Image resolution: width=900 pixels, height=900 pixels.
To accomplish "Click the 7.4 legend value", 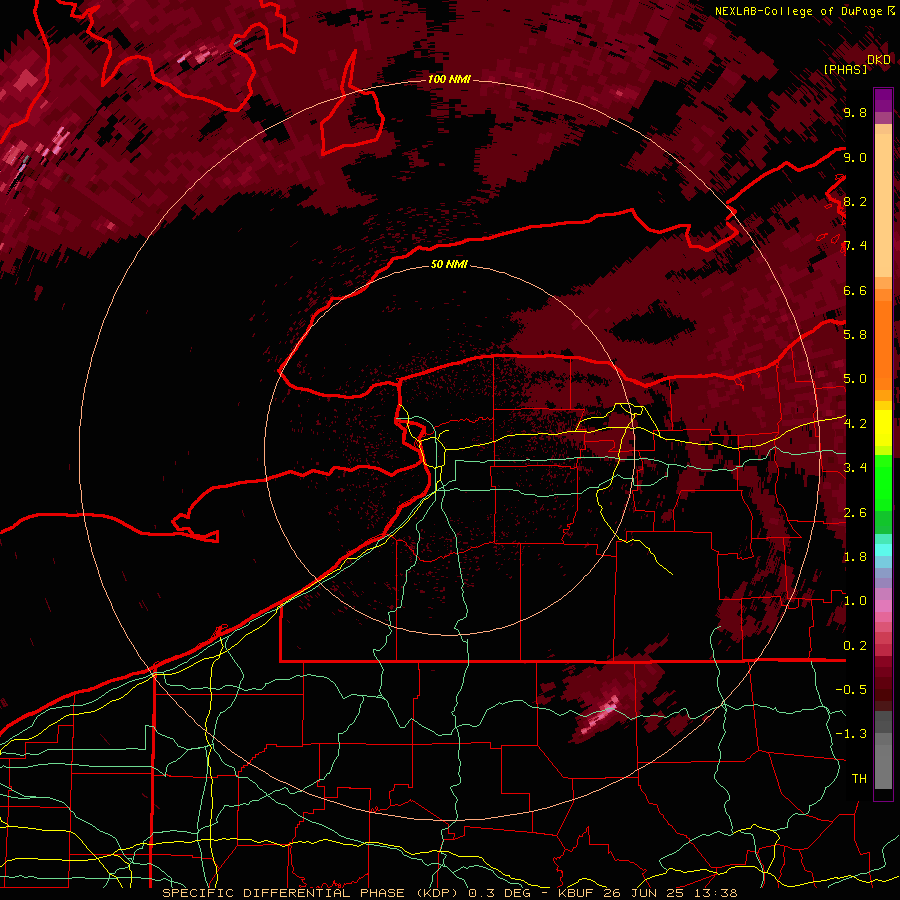I will pyautogui.click(x=855, y=246).
